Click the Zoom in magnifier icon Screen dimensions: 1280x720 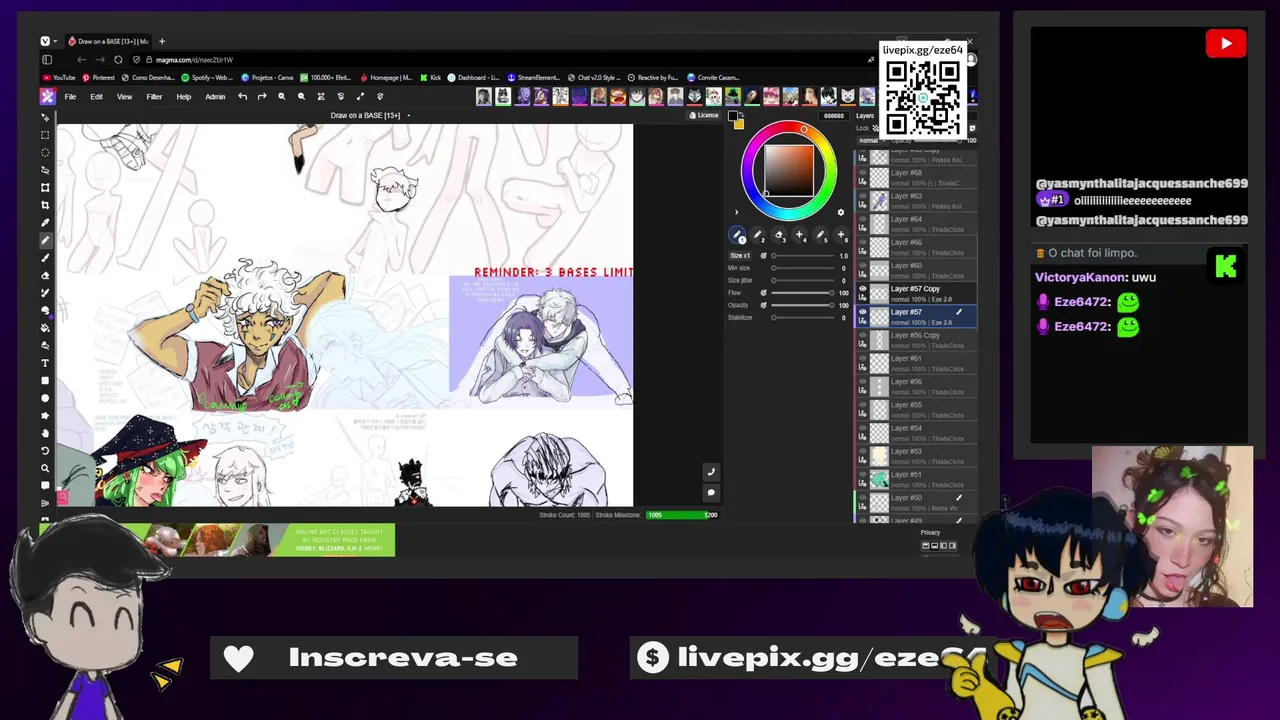282,97
